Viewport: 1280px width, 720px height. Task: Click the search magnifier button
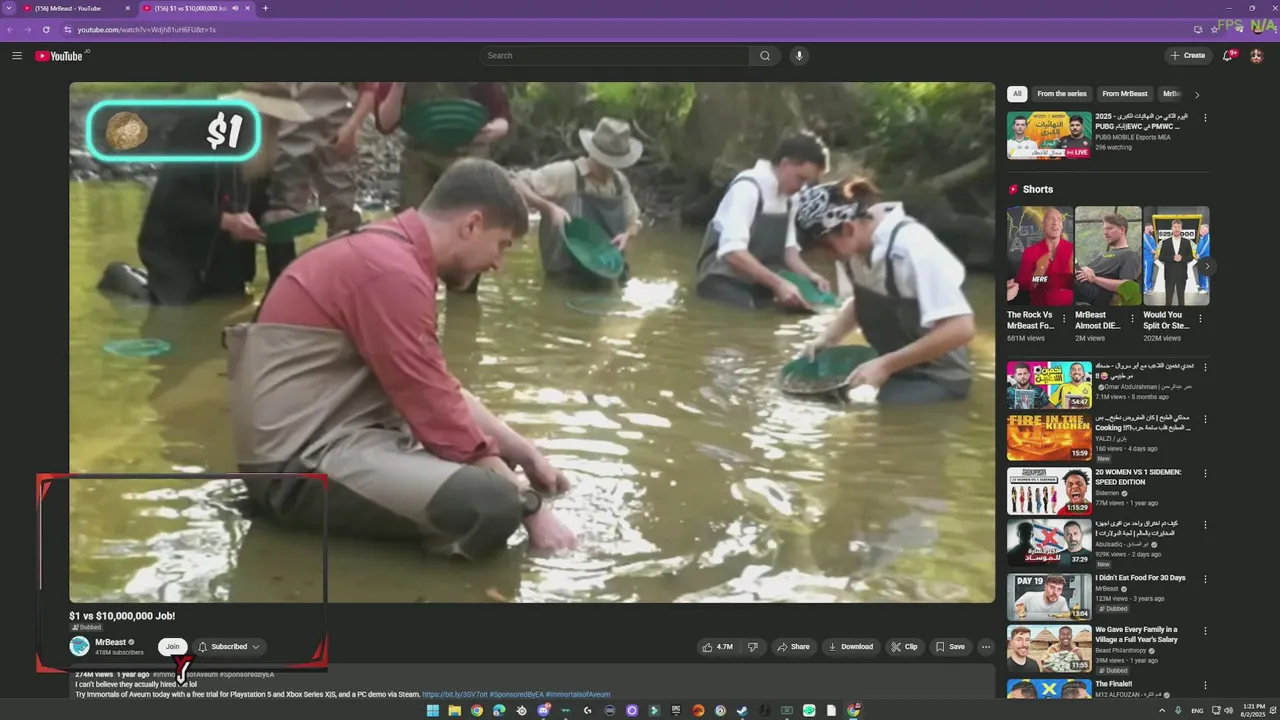coord(765,56)
